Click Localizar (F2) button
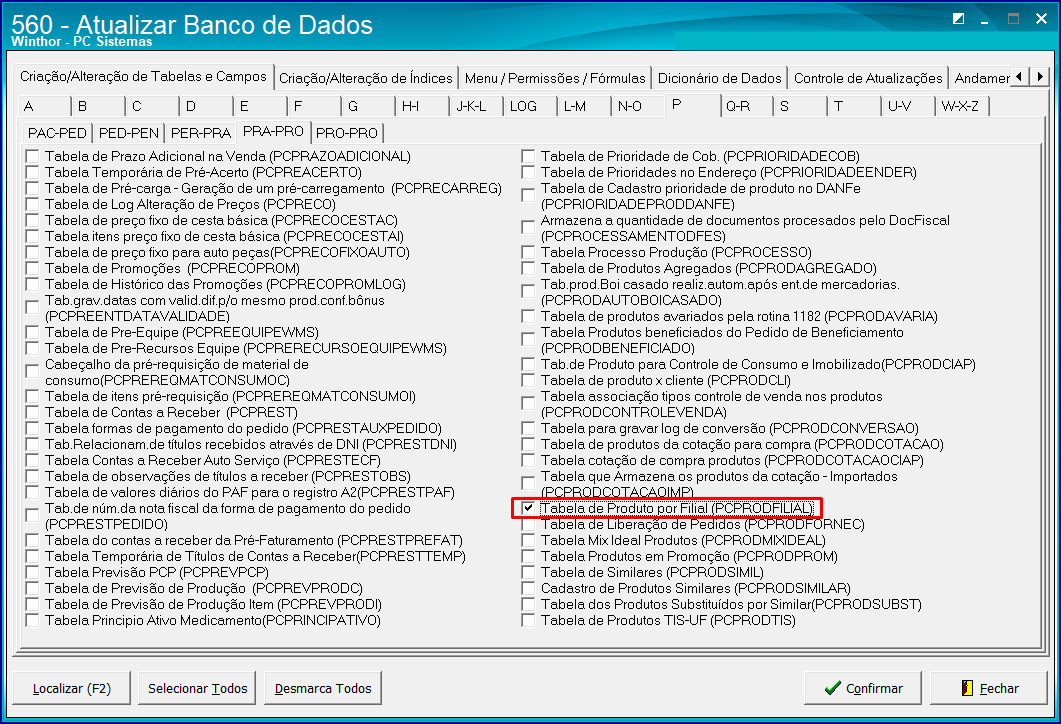 pos(71,688)
